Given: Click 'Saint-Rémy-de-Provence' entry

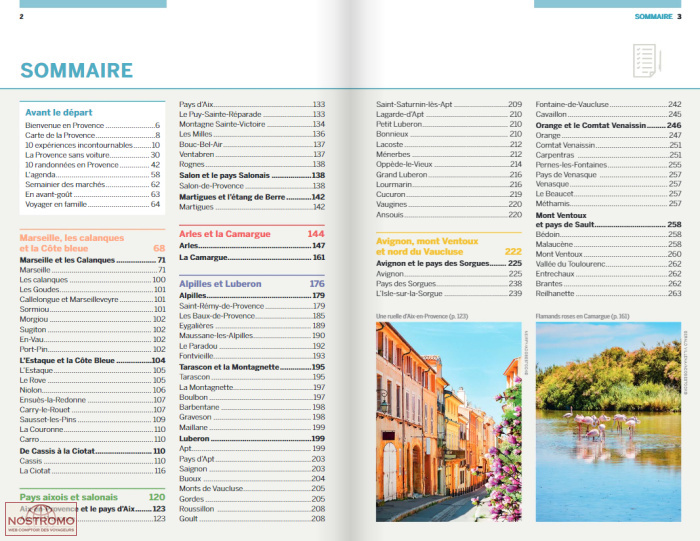Looking at the screenshot, I should click(252, 306).
